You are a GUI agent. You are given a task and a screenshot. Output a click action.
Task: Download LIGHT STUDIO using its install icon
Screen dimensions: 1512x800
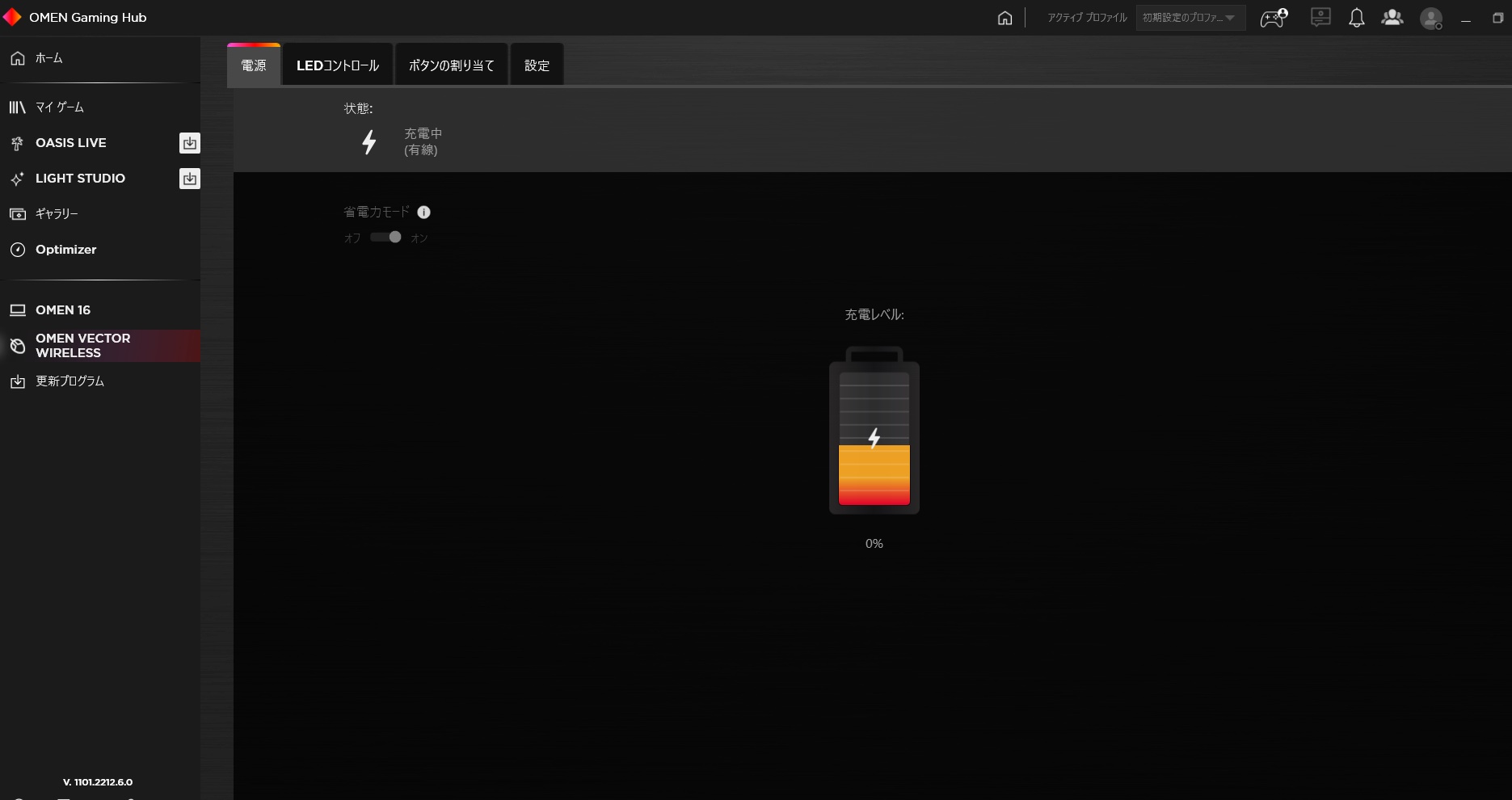(x=189, y=179)
